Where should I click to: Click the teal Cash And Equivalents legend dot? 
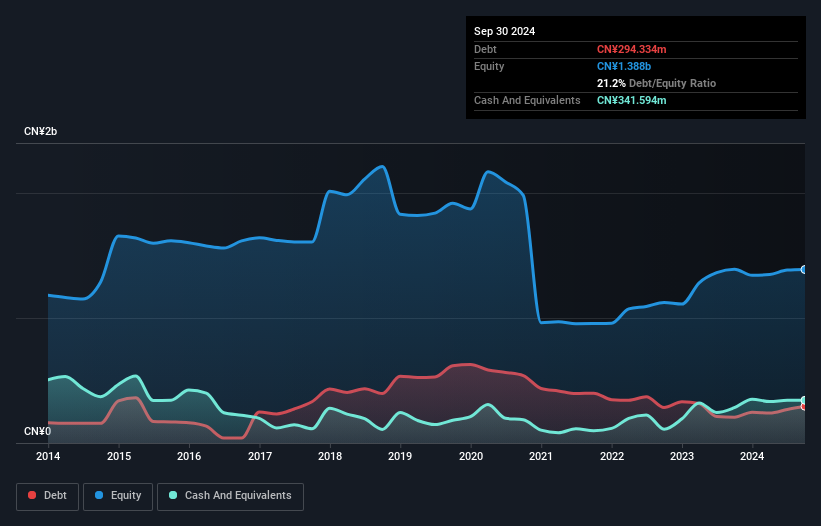click(x=173, y=495)
